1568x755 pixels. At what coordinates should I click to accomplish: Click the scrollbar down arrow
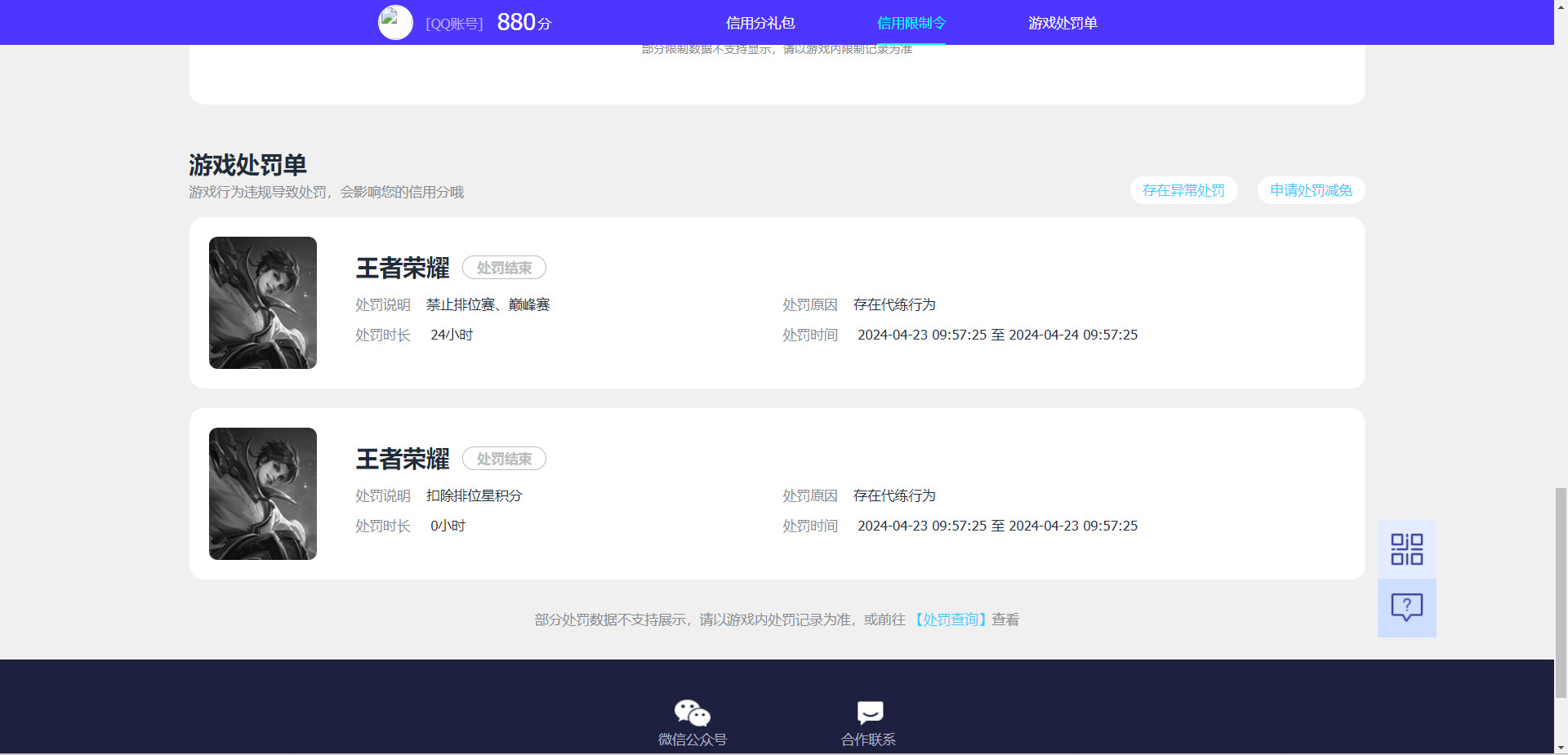[1561, 748]
